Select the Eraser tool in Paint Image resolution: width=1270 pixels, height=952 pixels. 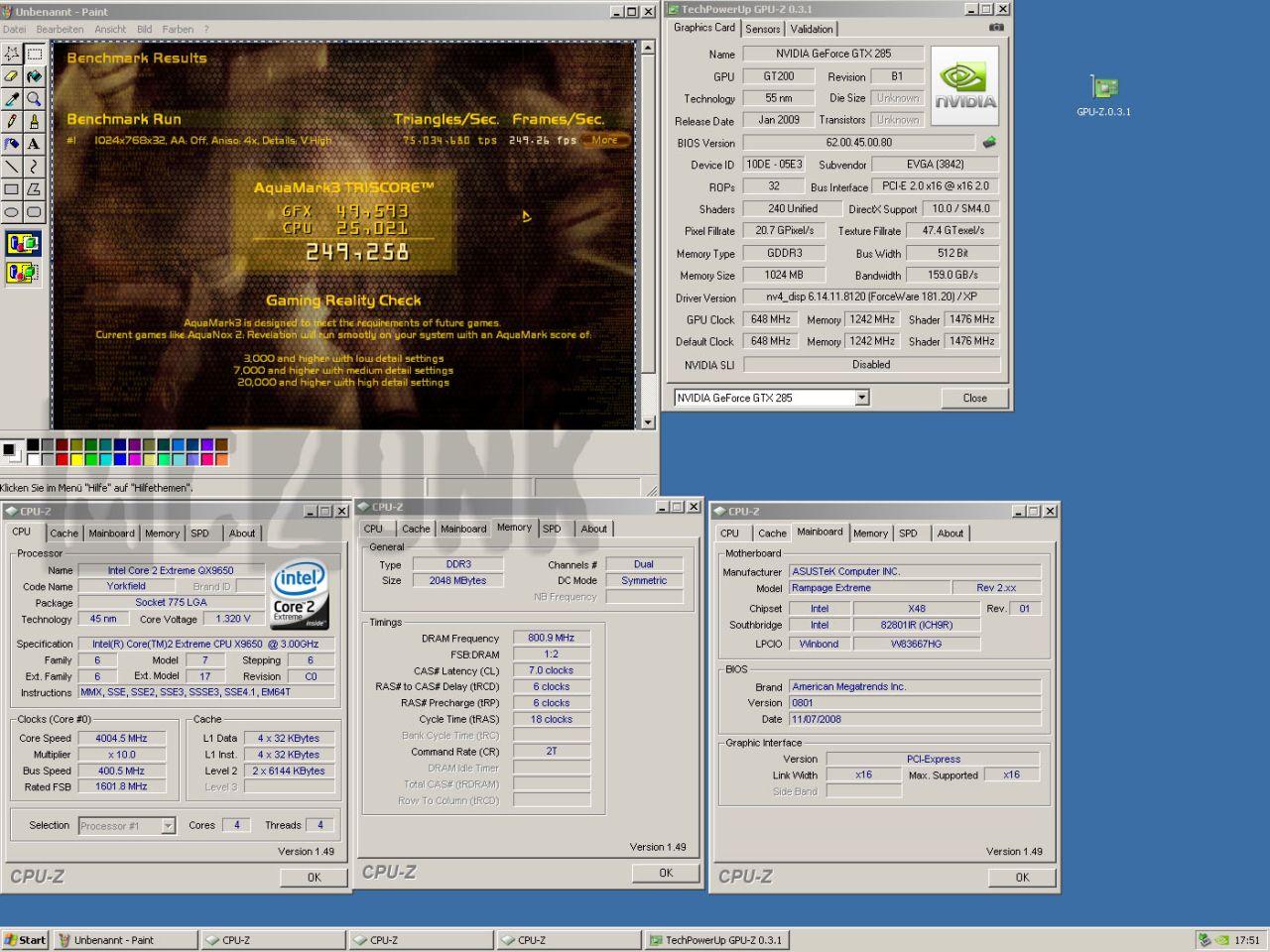[12, 76]
